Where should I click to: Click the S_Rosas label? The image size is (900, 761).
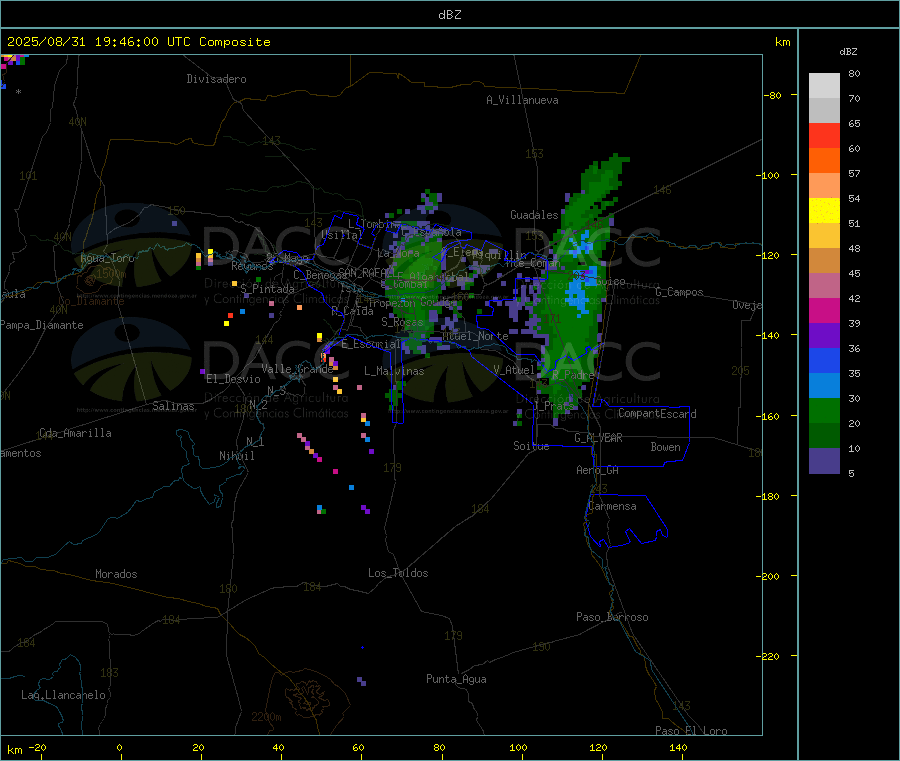tap(402, 322)
